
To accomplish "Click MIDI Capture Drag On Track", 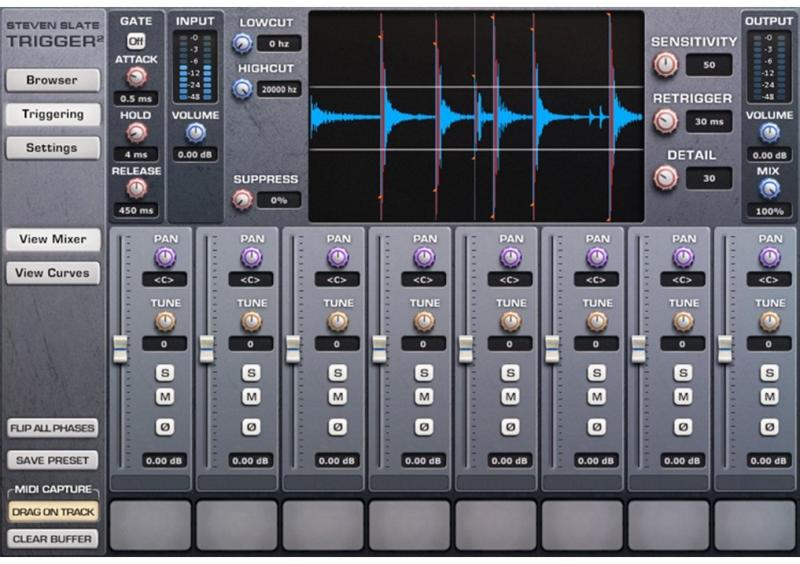I will click(x=53, y=512).
